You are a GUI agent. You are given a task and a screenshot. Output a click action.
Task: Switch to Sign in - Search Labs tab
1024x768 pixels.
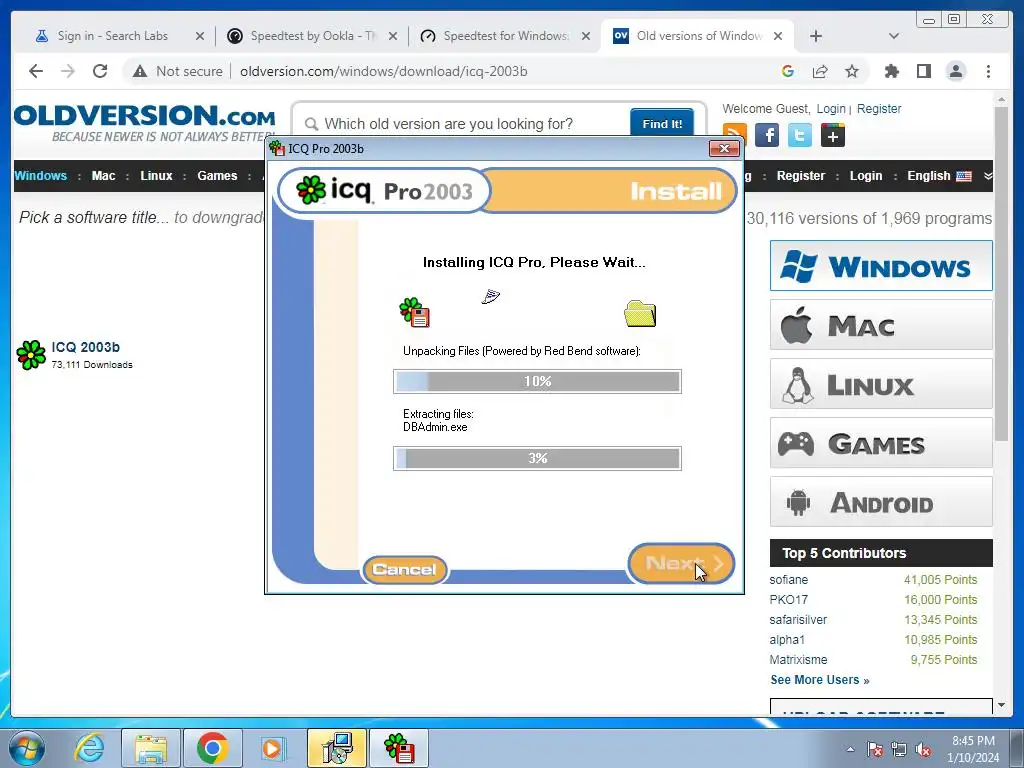[x=112, y=36]
